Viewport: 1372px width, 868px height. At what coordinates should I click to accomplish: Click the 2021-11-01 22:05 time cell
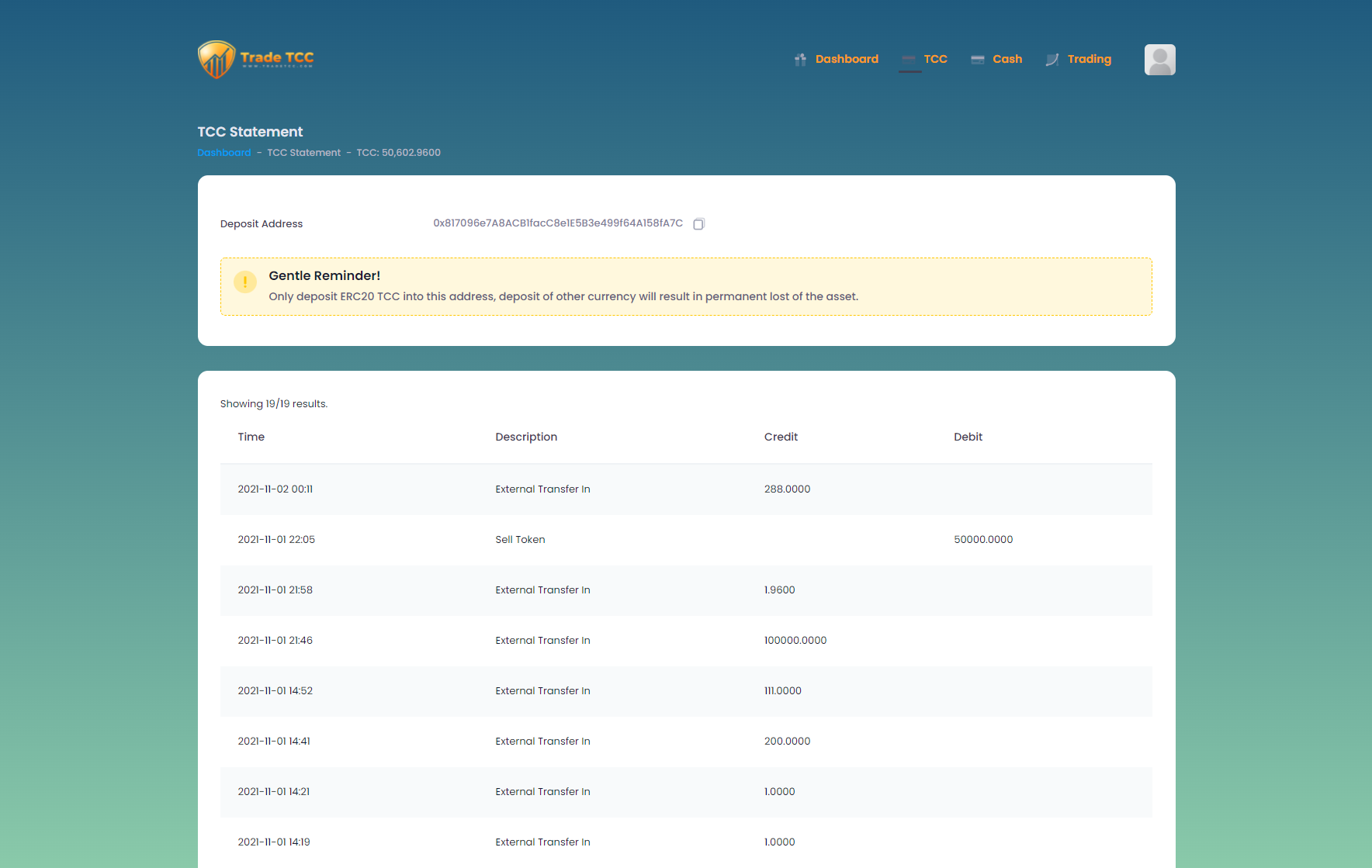(276, 540)
